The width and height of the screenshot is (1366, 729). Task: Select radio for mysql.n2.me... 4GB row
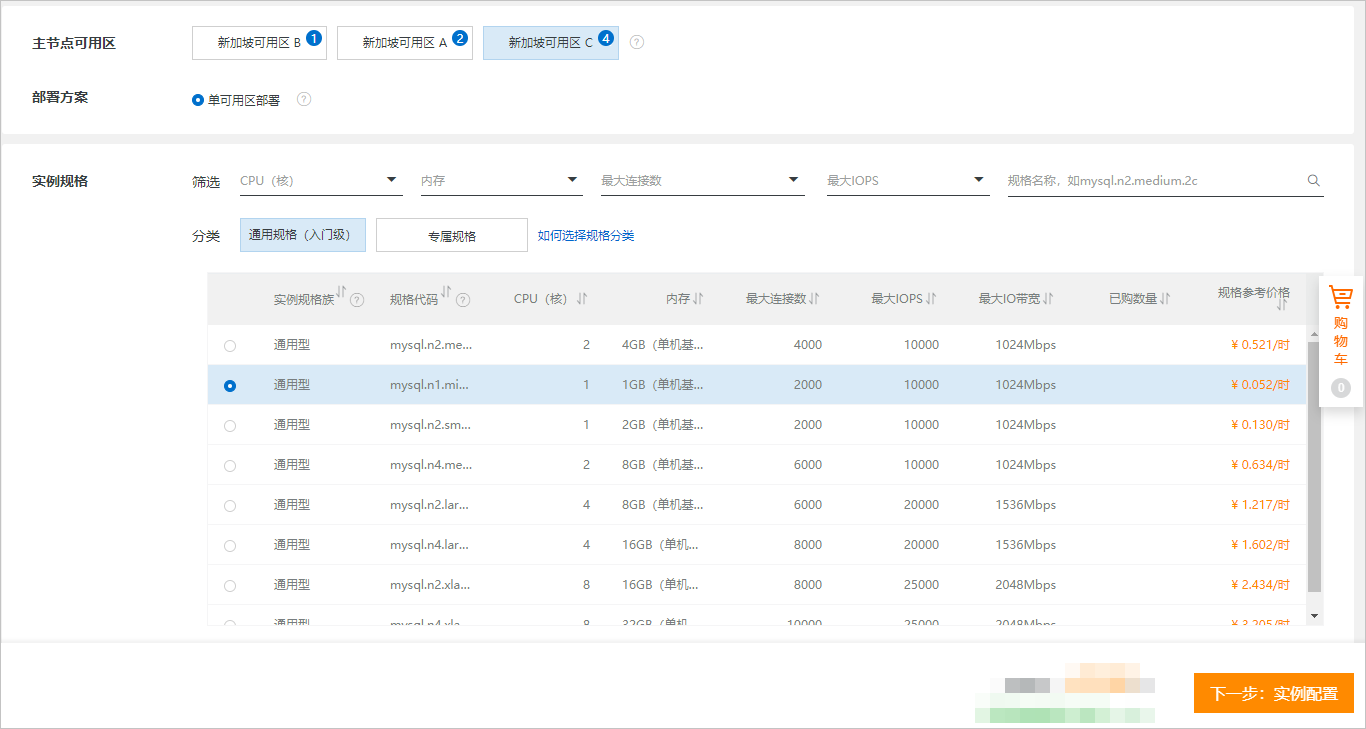tap(230, 346)
